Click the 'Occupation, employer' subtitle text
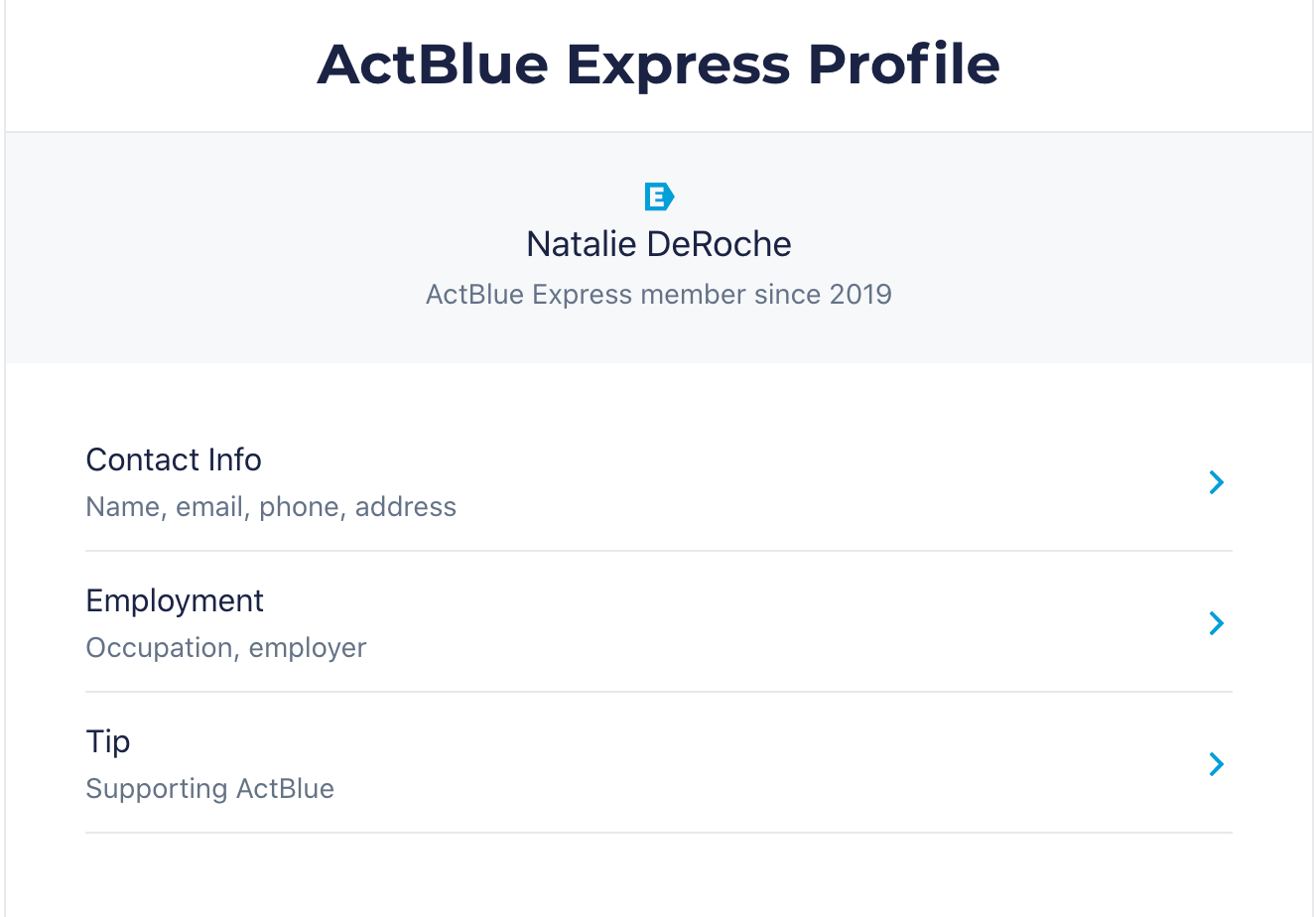Image resolution: width=1316 pixels, height=917 pixels. tap(226, 648)
